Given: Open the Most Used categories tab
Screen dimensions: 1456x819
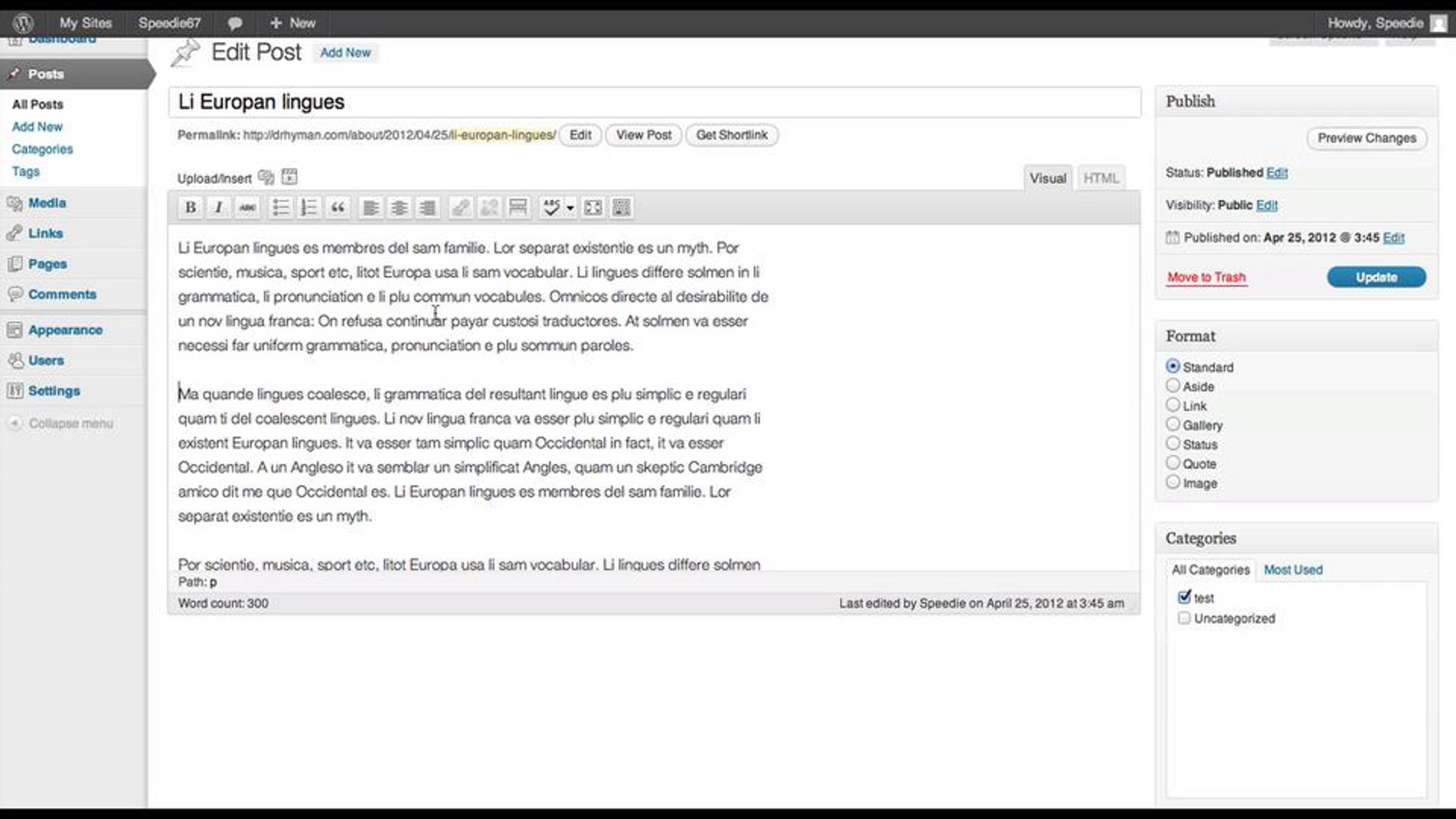Looking at the screenshot, I should pos(1293,570).
